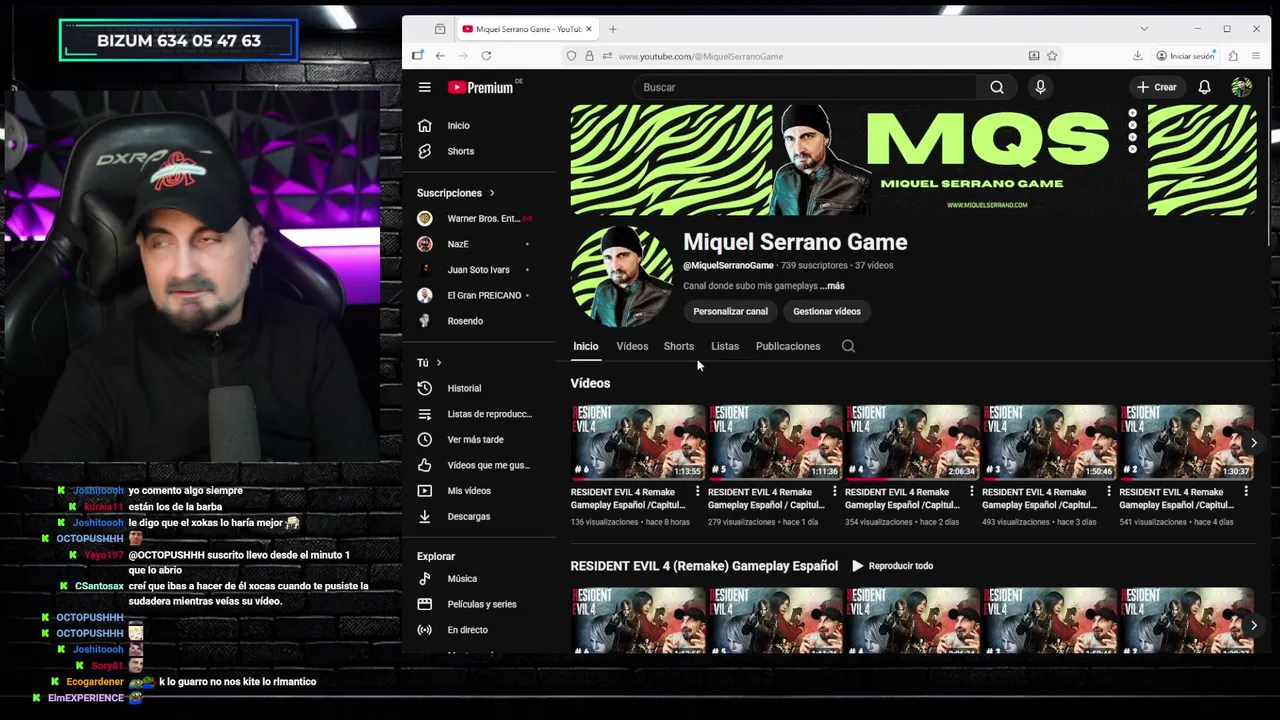The width and height of the screenshot is (1280, 720).
Task: Click Reproducir todo for the playlist
Action: coord(892,566)
